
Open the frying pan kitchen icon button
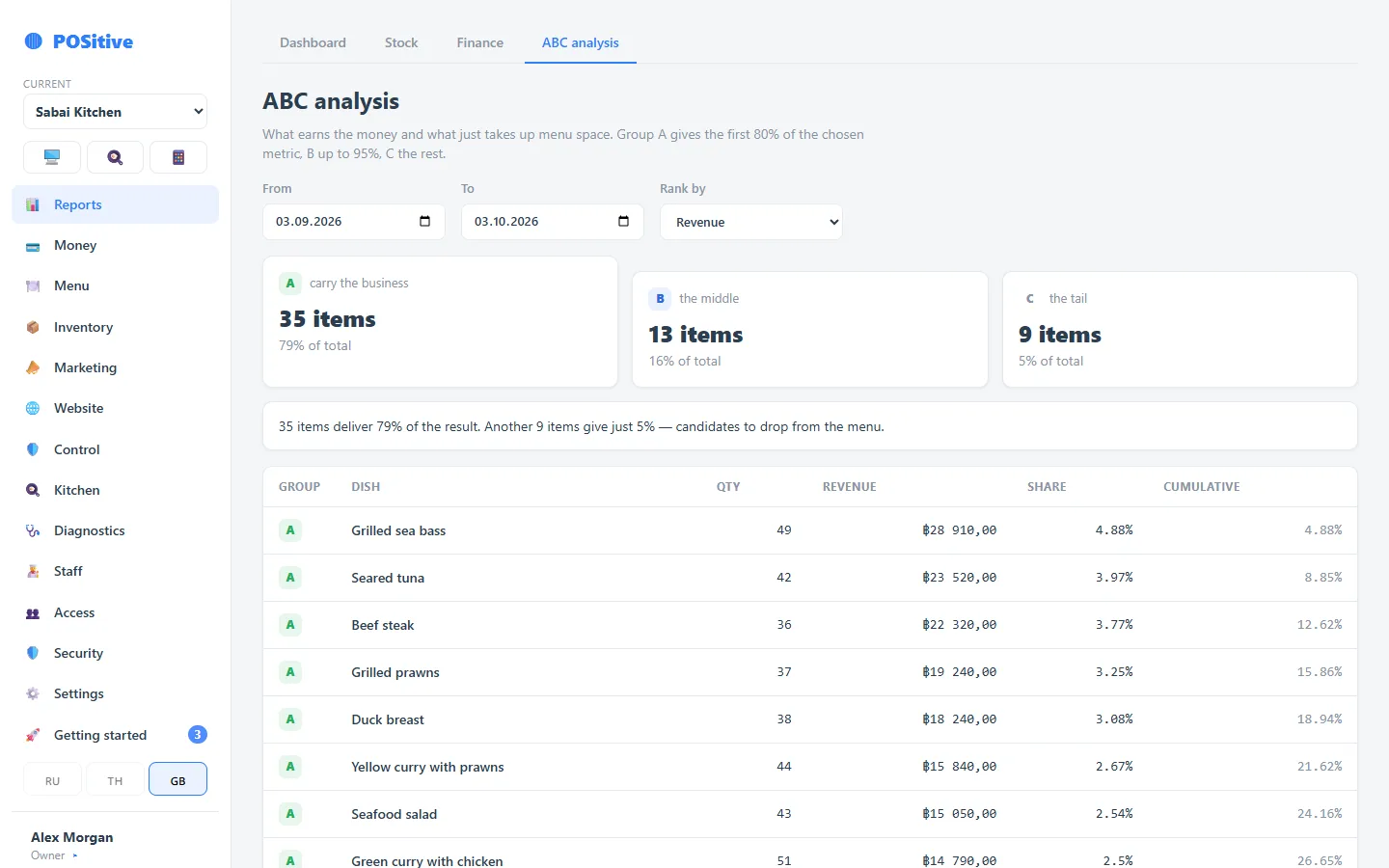[x=115, y=157]
